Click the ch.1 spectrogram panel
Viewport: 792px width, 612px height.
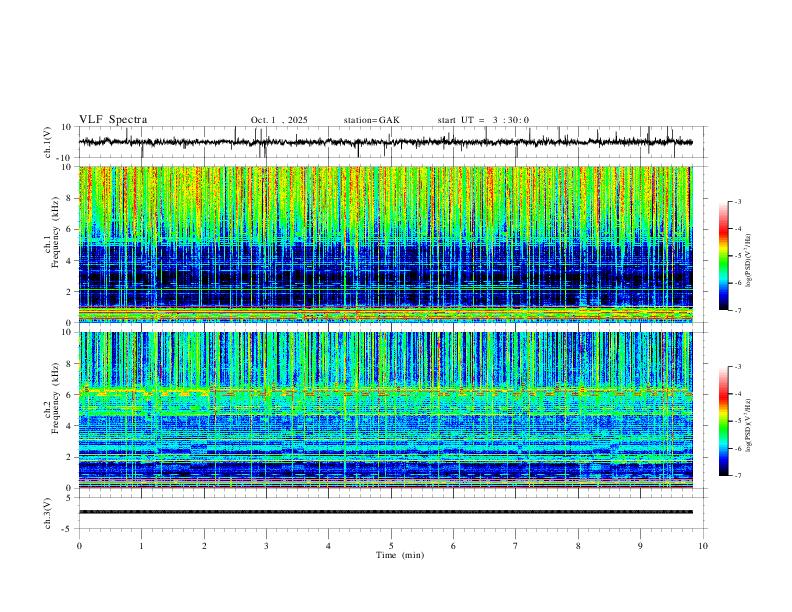pyautogui.click(x=385, y=244)
